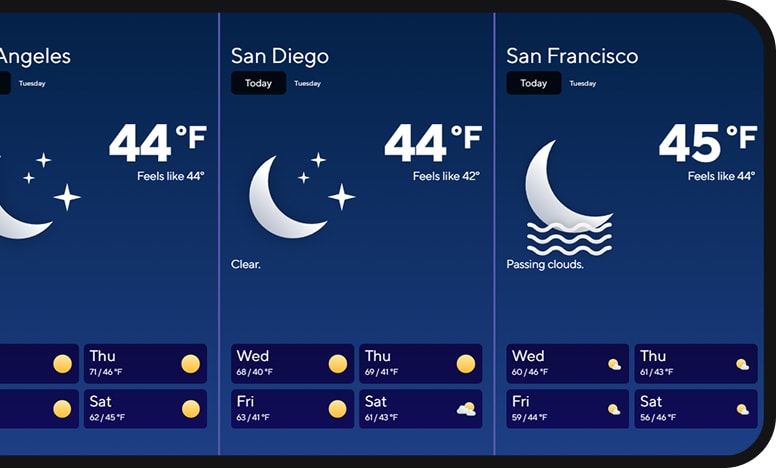This screenshot has width=776, height=468.
Task: Click the San Francisco city title
Action: point(572,56)
